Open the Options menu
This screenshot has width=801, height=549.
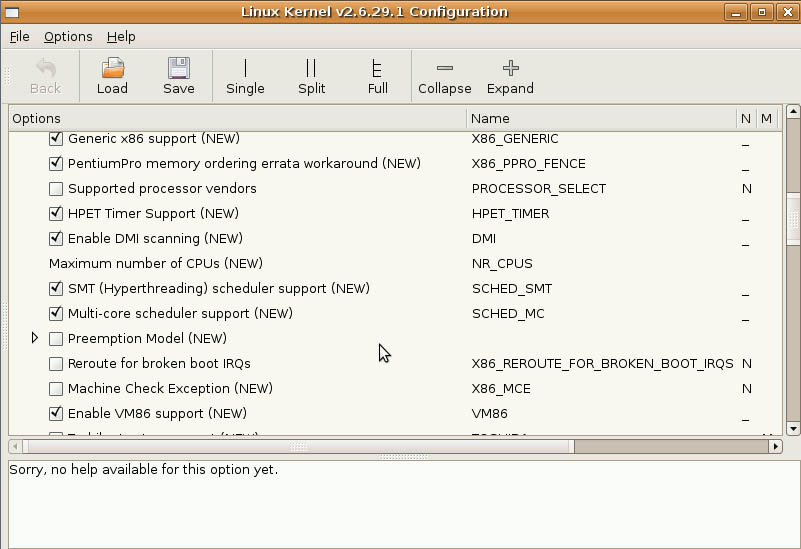(x=68, y=36)
